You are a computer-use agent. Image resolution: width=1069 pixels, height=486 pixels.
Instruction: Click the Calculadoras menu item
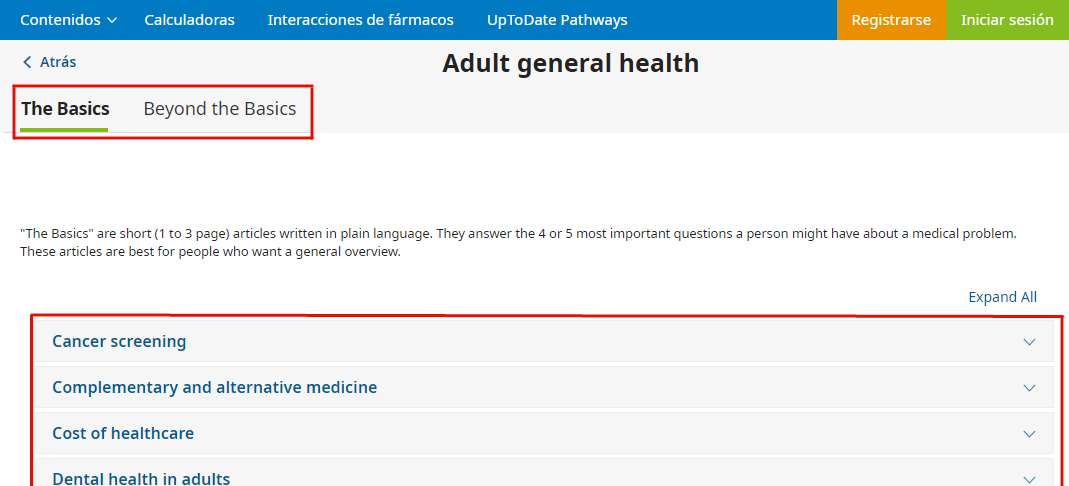point(189,20)
